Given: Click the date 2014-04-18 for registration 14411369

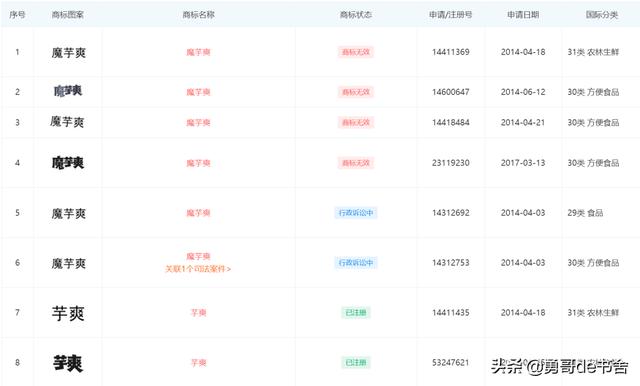Looking at the screenshot, I should pyautogui.click(x=523, y=52).
